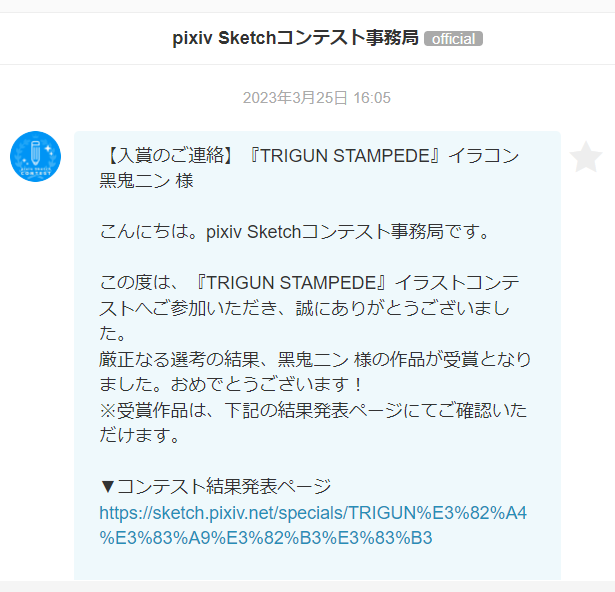Click the こんにちは greeting sentence
The image size is (615, 592).
[294, 232]
